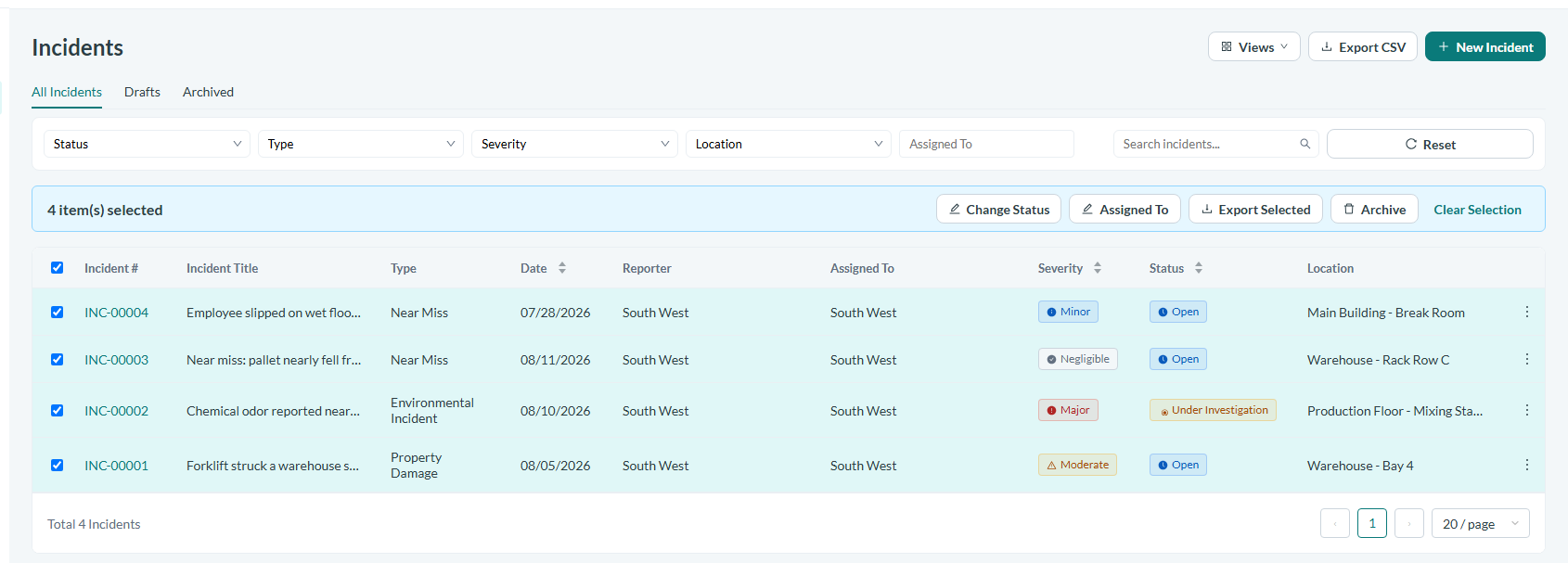This screenshot has height=563, width=1568.
Task: Uncheck the checkbox for INC-00001
Action: 58,465
